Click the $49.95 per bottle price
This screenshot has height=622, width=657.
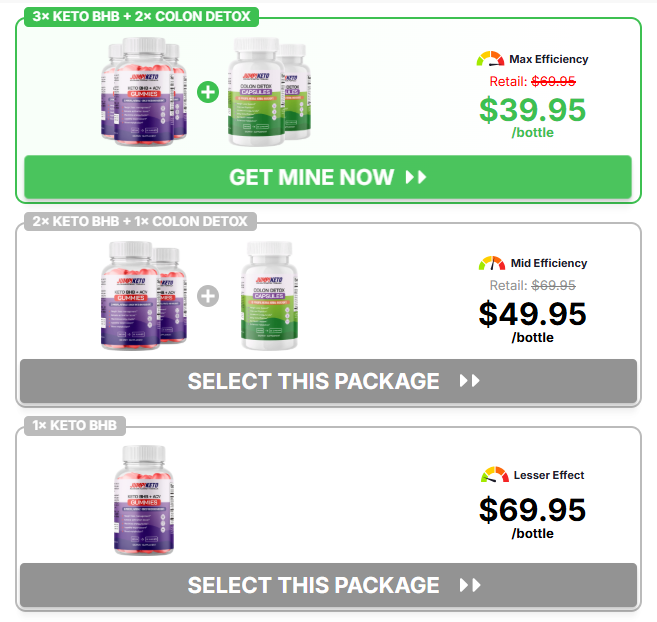[533, 321]
